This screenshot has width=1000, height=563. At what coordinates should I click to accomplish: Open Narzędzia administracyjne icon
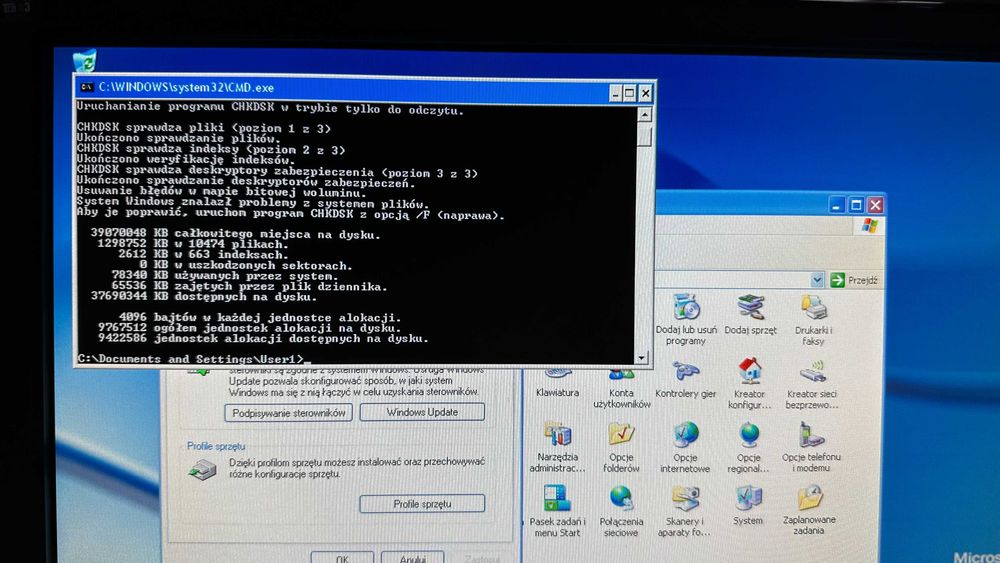click(x=557, y=447)
